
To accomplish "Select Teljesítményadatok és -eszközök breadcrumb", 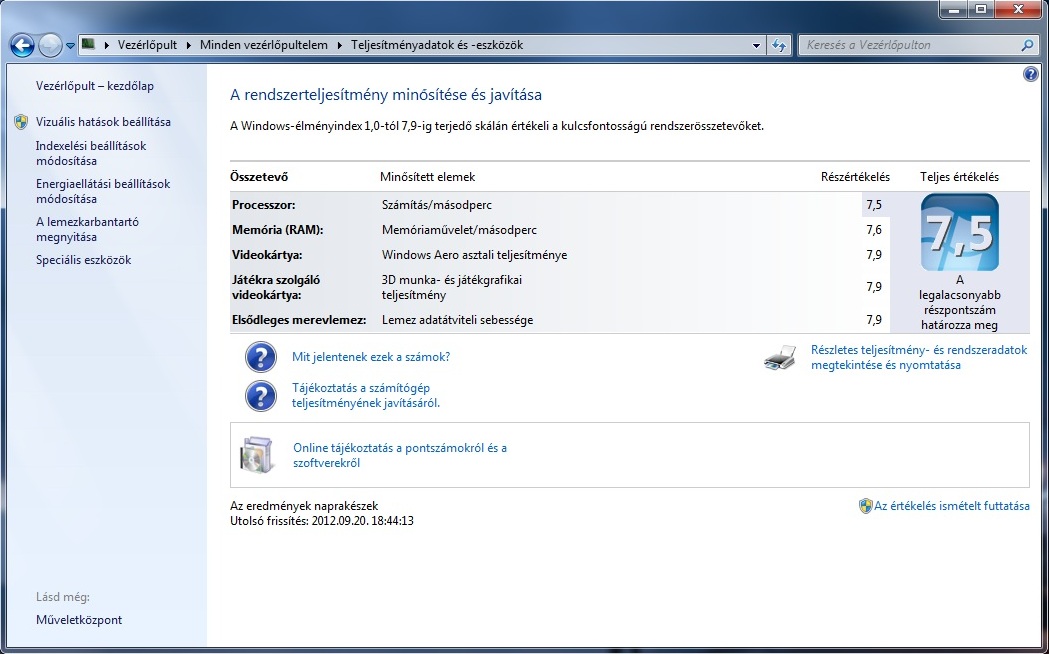I will (437, 45).
